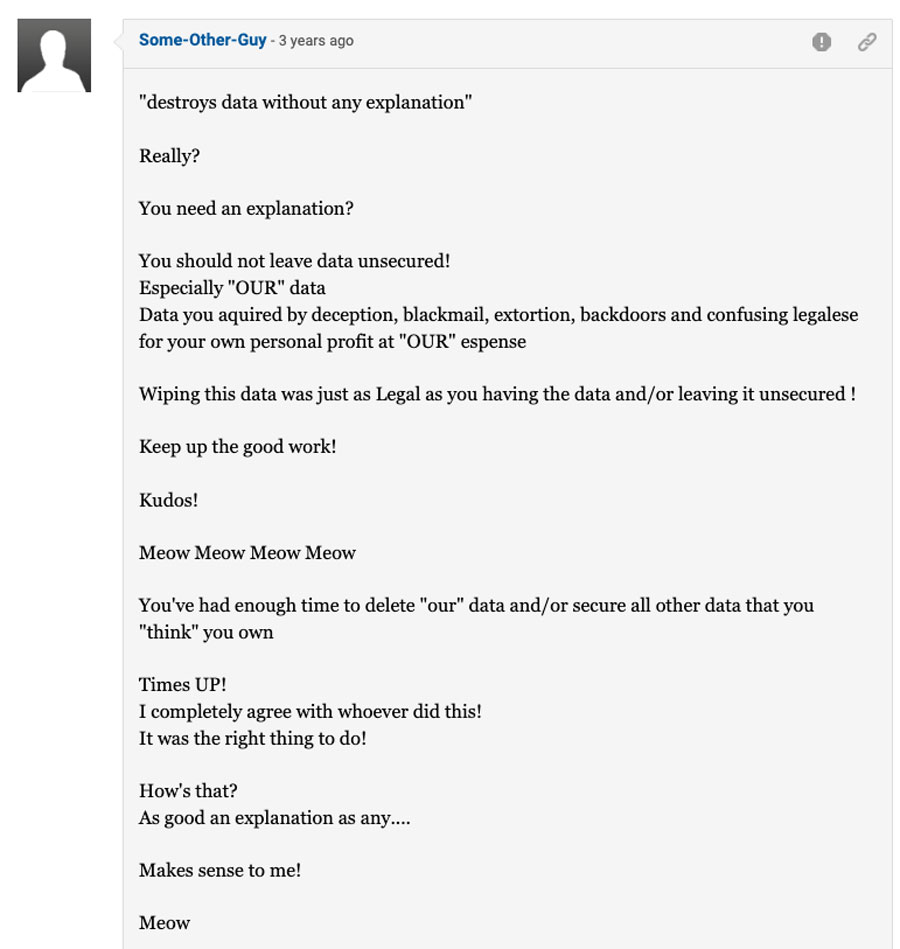Click the "Kudos!" line

point(168,500)
